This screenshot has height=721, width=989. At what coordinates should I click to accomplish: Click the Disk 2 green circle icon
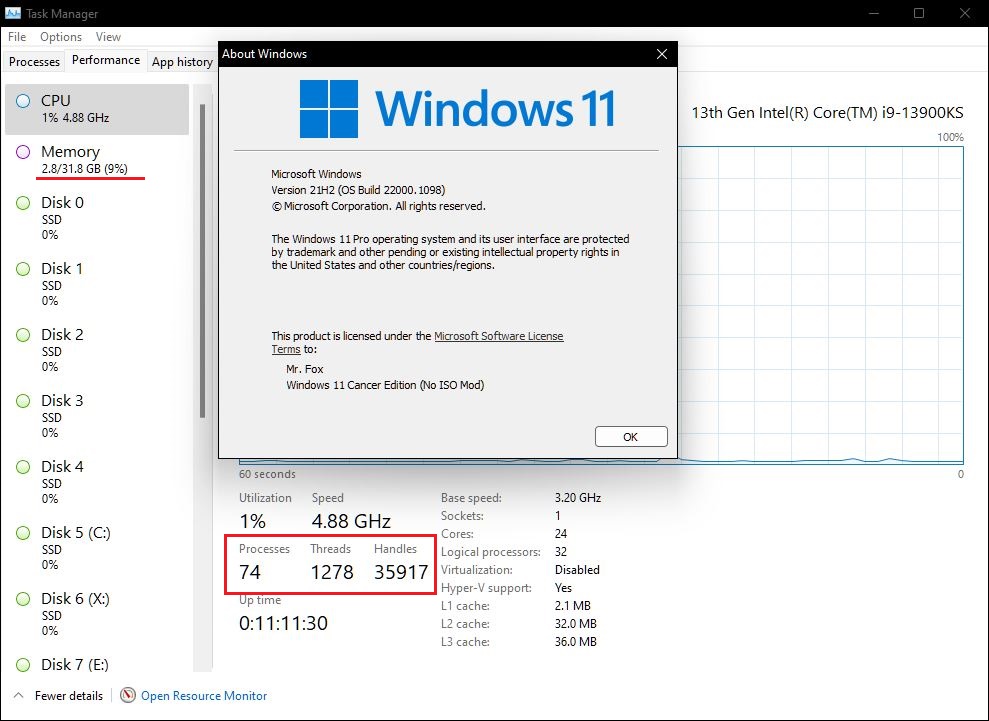coord(23,335)
